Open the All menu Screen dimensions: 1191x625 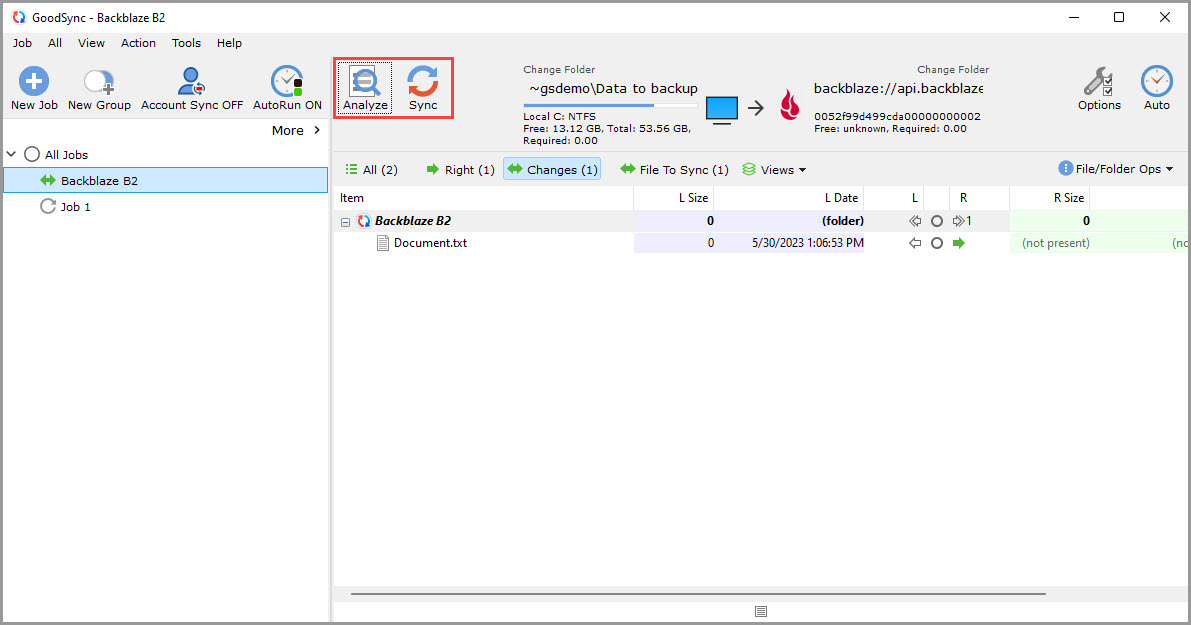coord(55,43)
